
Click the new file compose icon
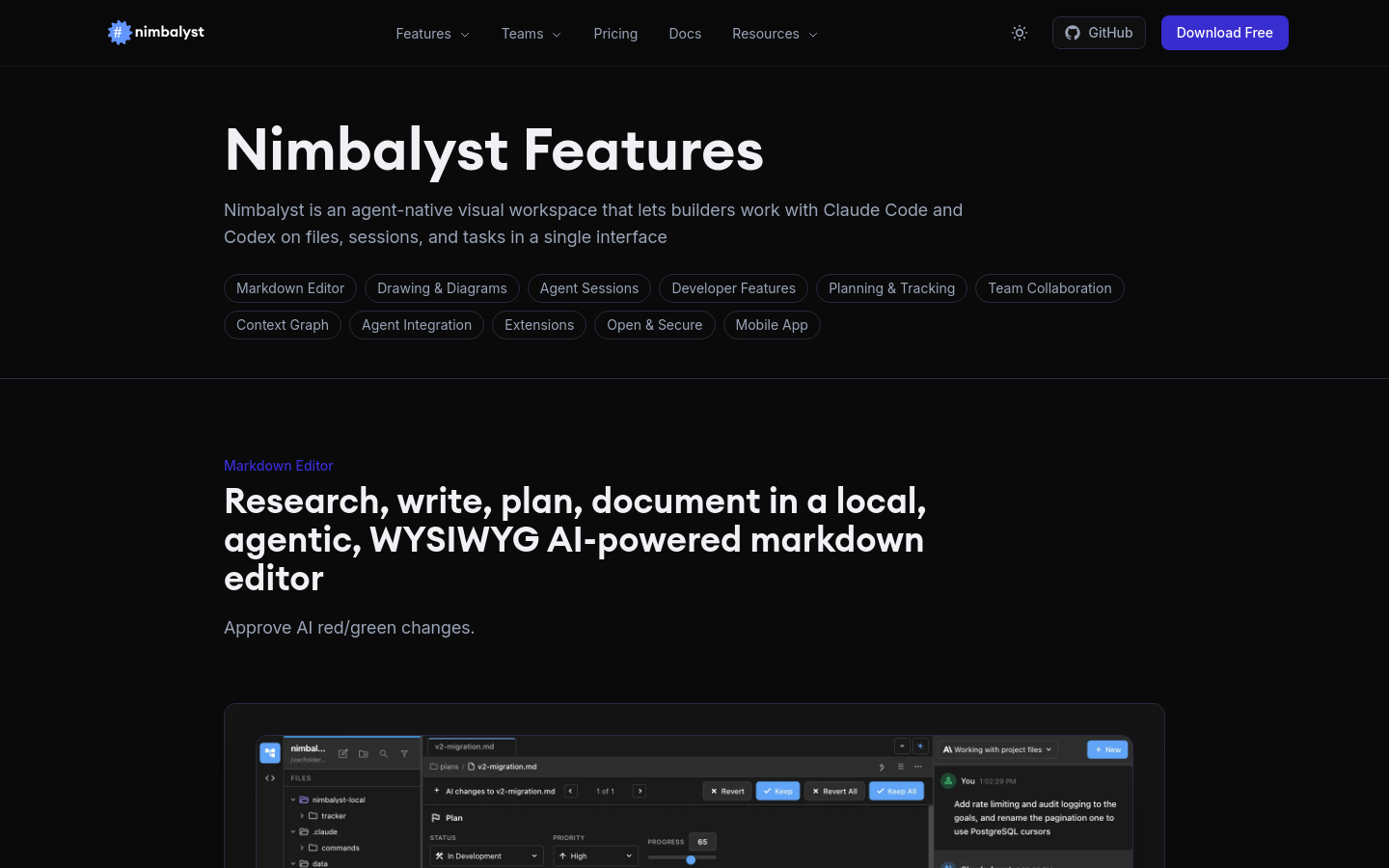coord(343,753)
